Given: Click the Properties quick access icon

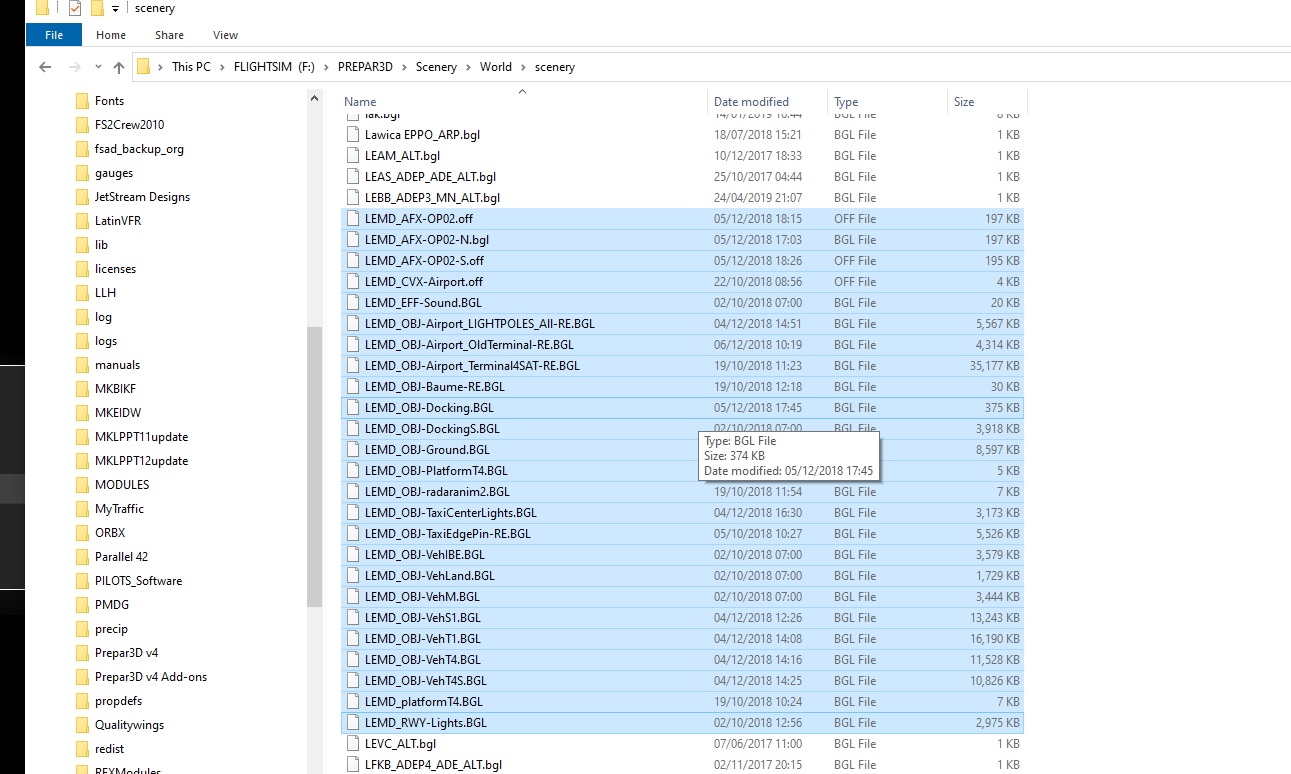Looking at the screenshot, I should (x=75, y=8).
